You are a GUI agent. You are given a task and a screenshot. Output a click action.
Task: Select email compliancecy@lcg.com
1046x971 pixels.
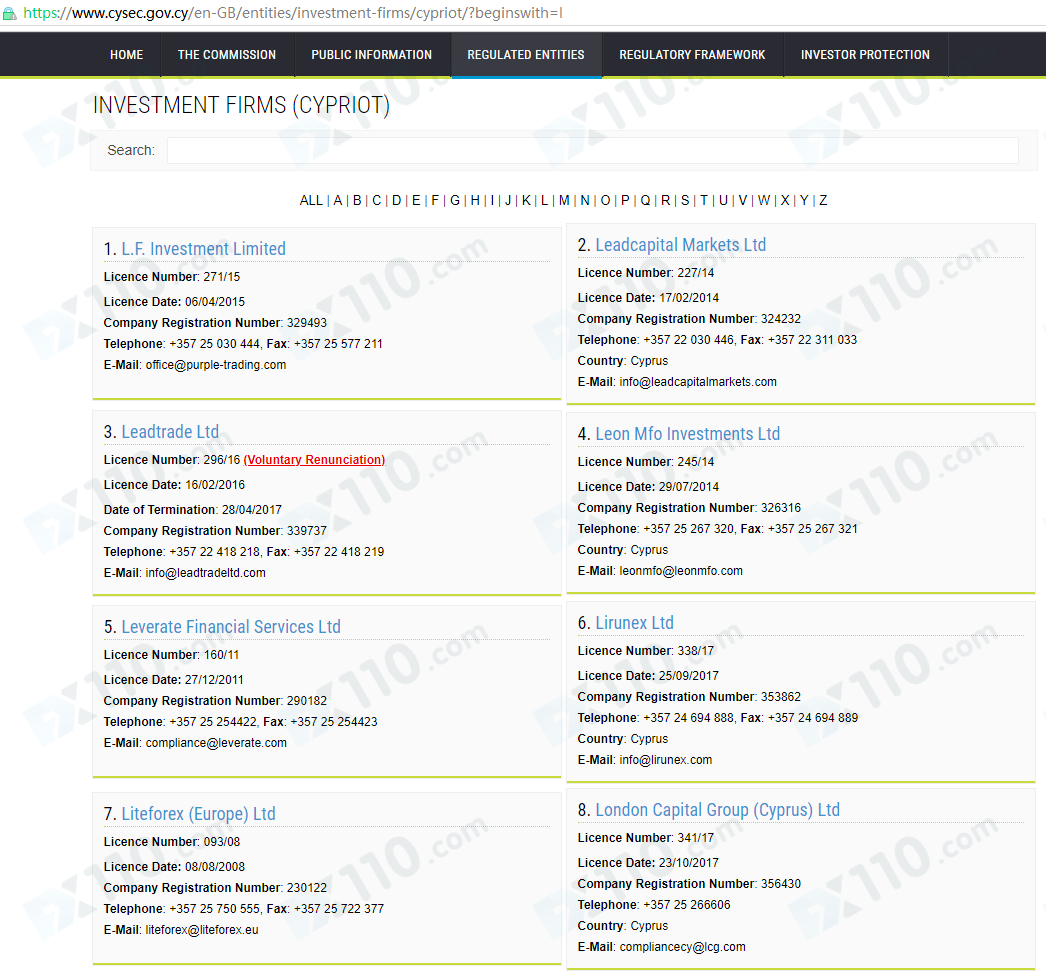682,947
